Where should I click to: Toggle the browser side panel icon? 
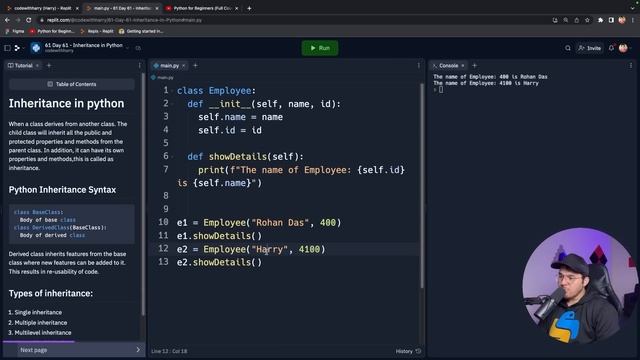611,20
